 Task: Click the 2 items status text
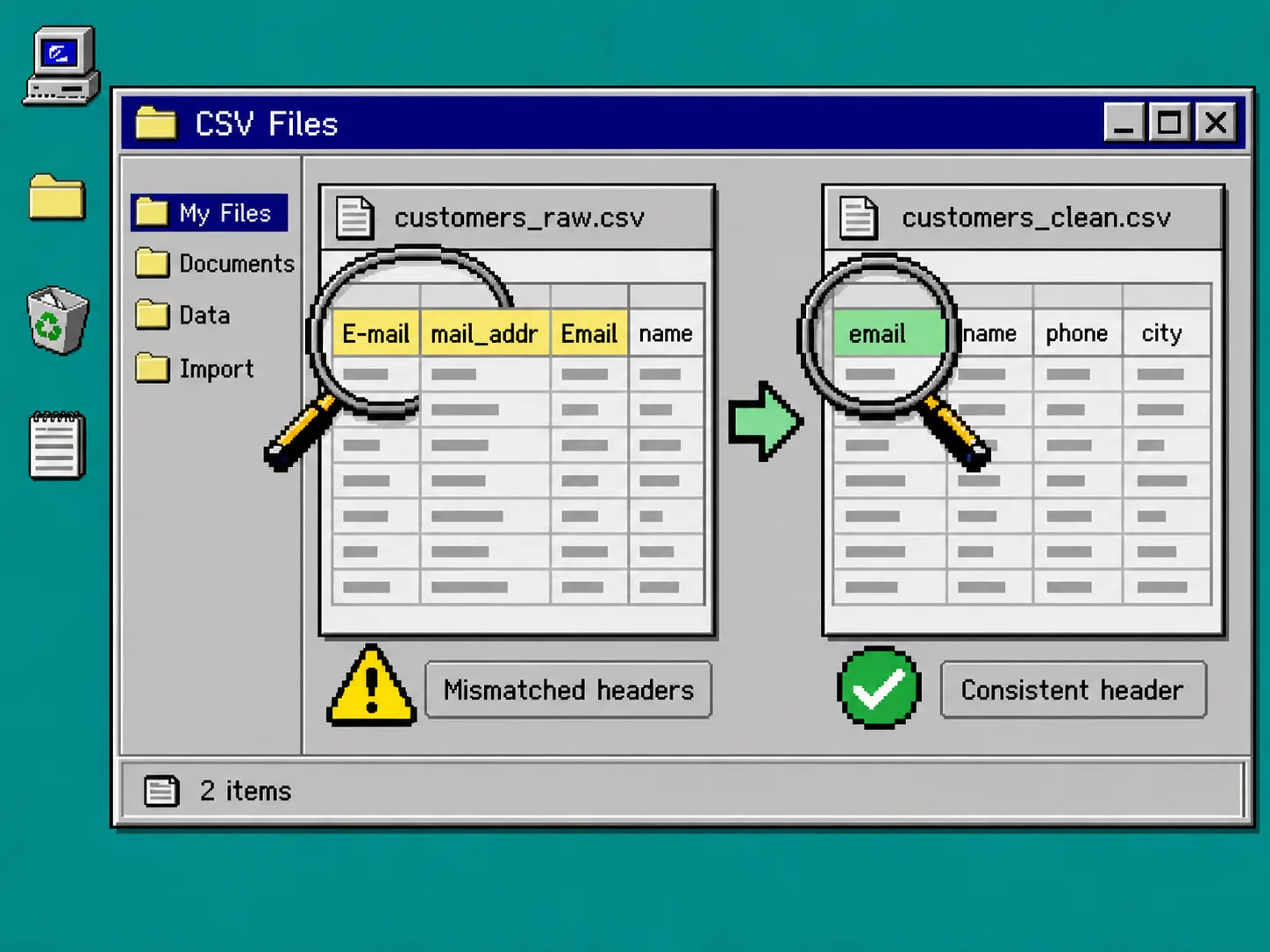(x=246, y=791)
